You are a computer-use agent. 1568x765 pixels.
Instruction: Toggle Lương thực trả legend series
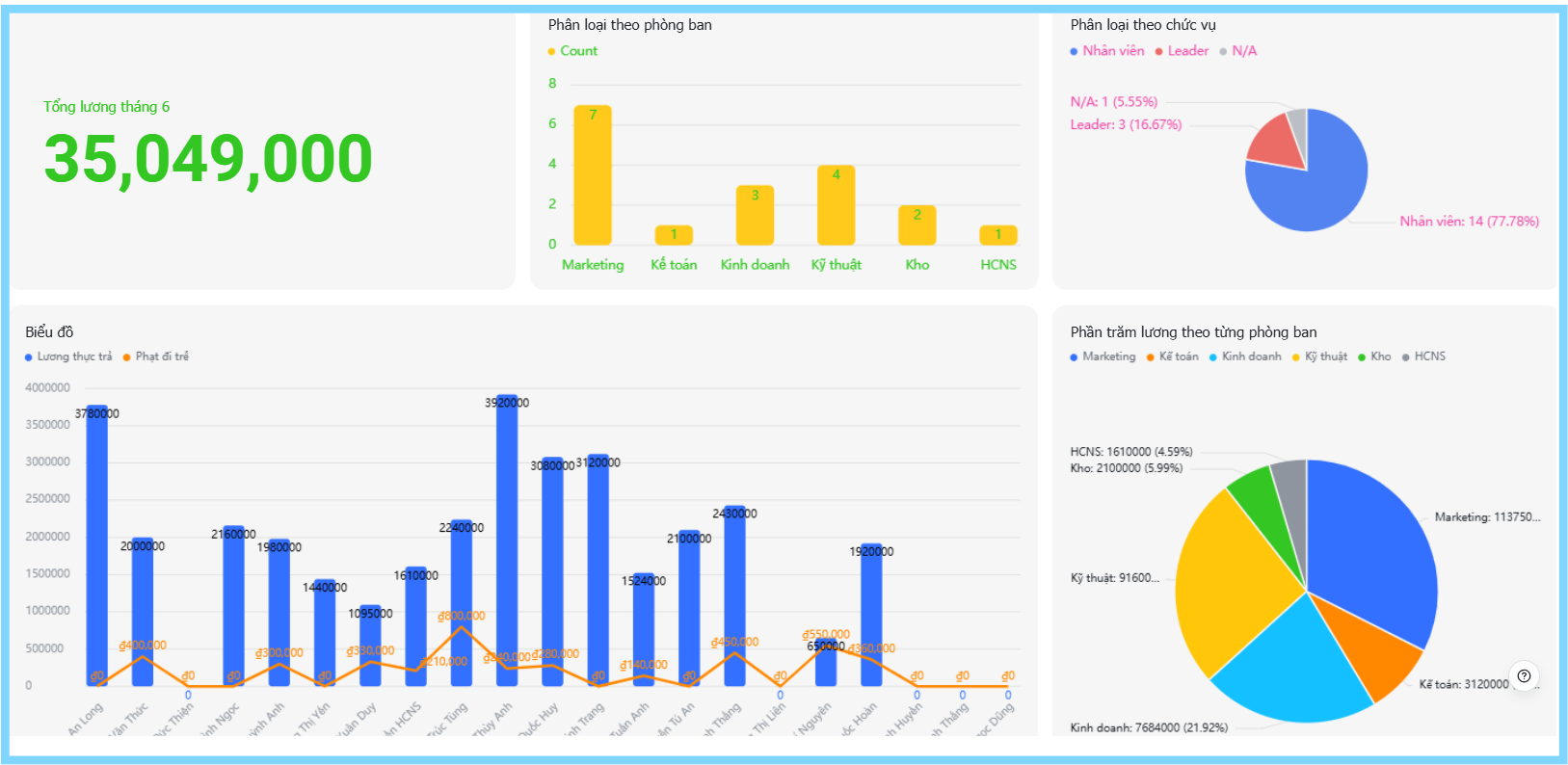pos(68,356)
